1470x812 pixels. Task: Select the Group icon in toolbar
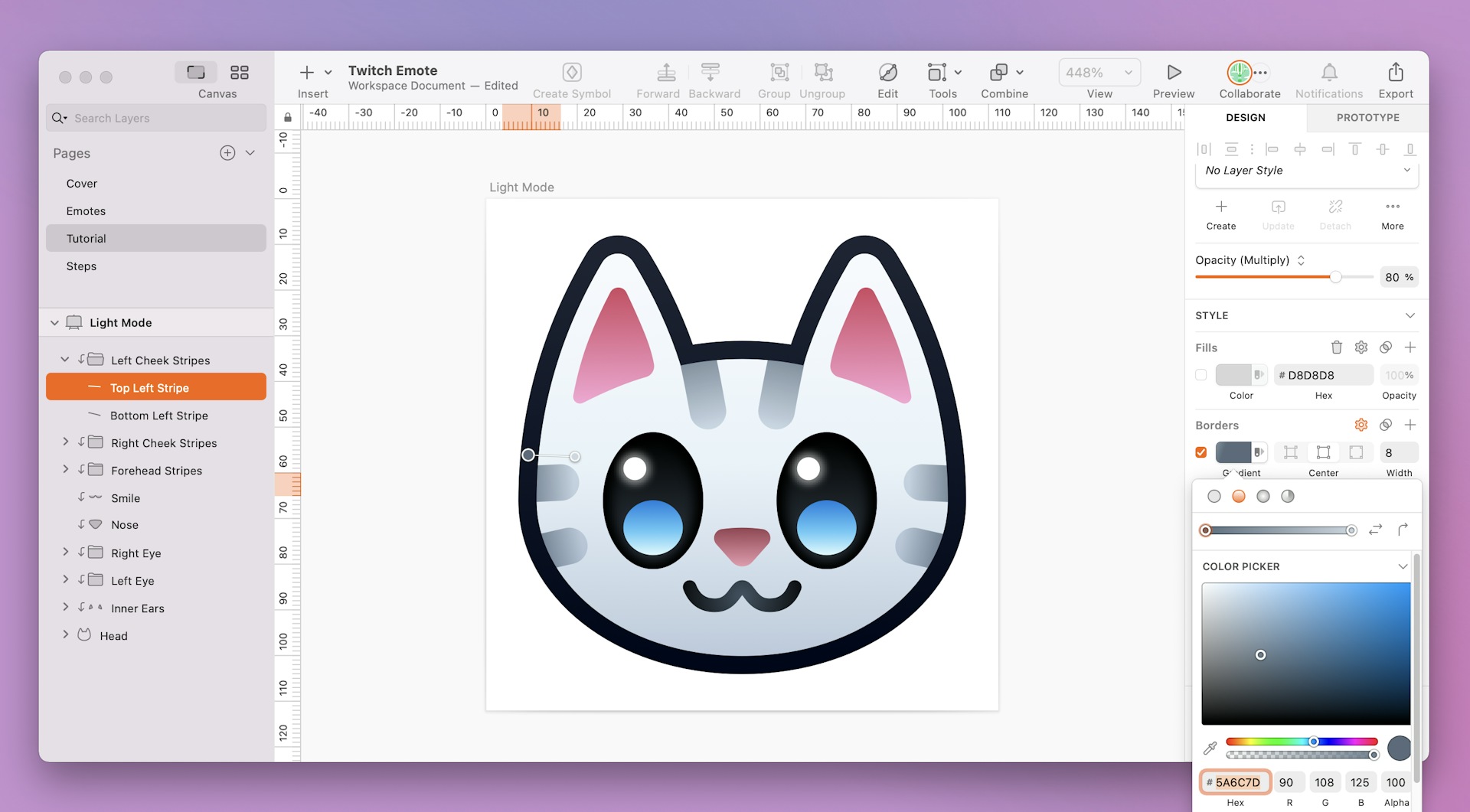click(774, 74)
